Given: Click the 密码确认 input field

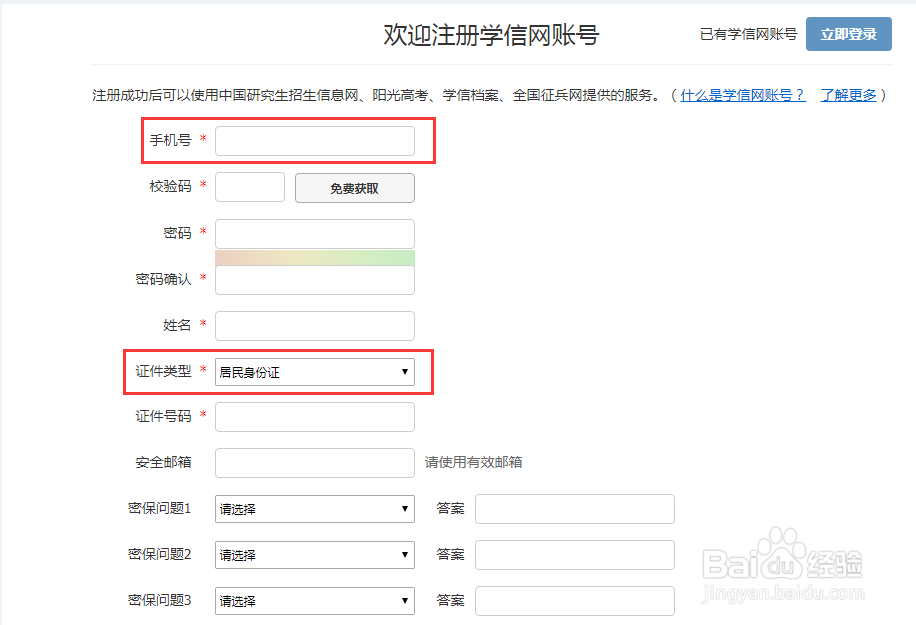Looking at the screenshot, I should (x=315, y=280).
